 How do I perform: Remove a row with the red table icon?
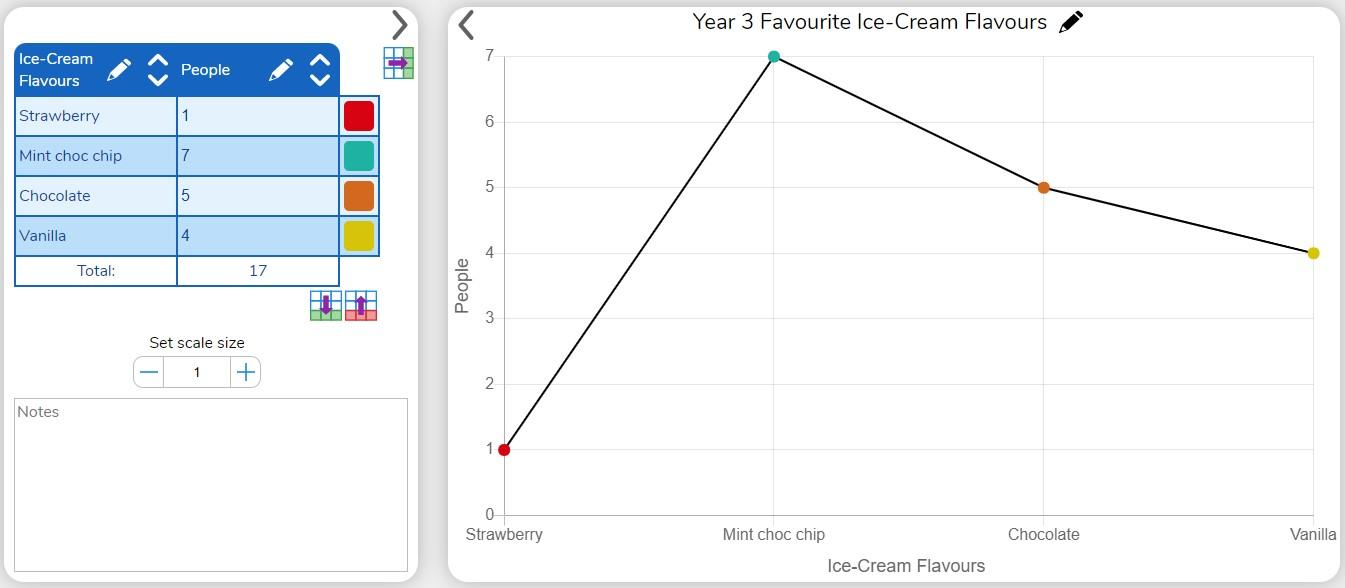click(x=361, y=306)
